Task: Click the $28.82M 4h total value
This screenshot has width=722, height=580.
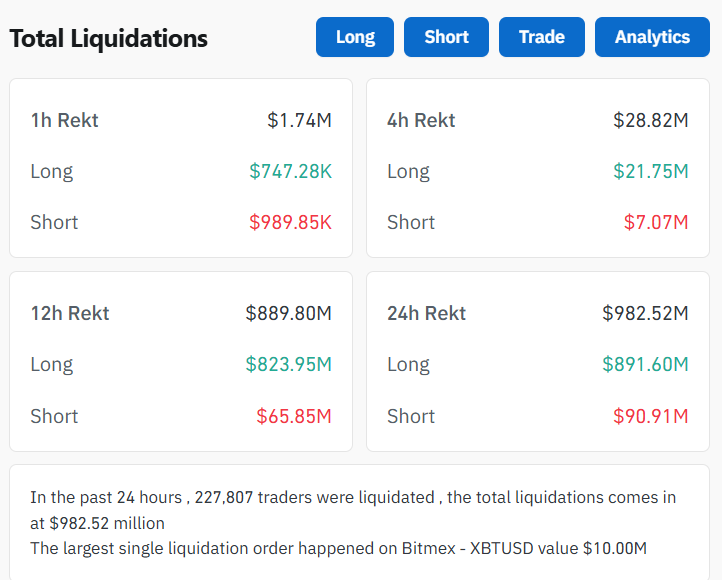Action: click(651, 120)
